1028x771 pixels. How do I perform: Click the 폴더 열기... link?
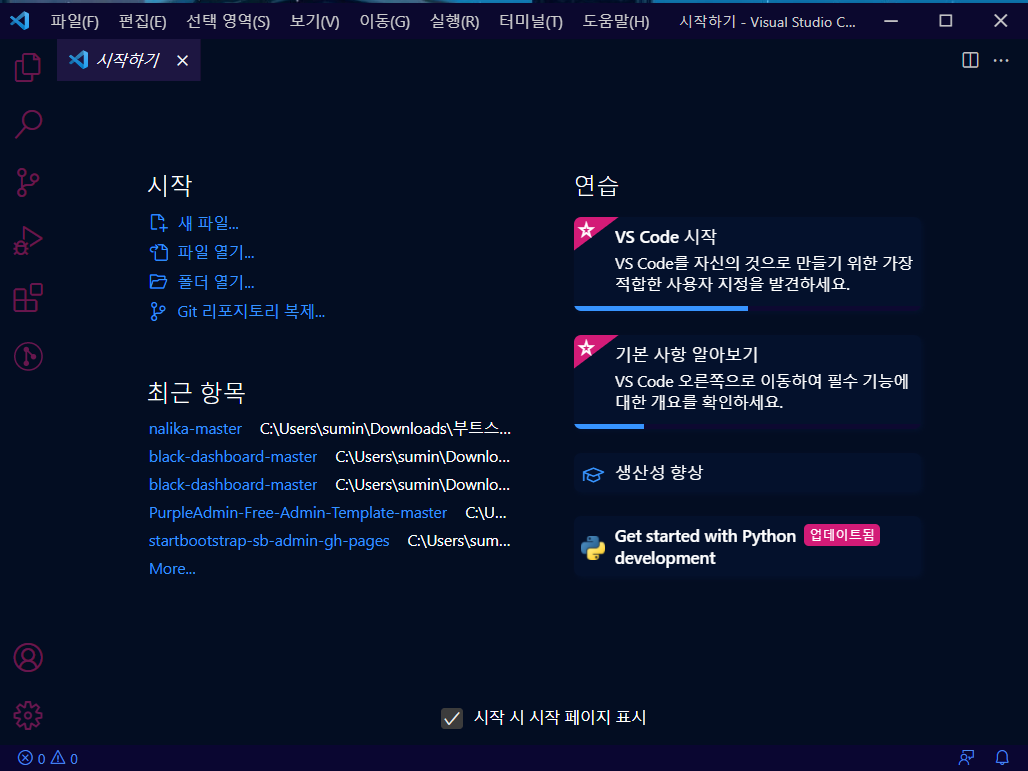(216, 282)
